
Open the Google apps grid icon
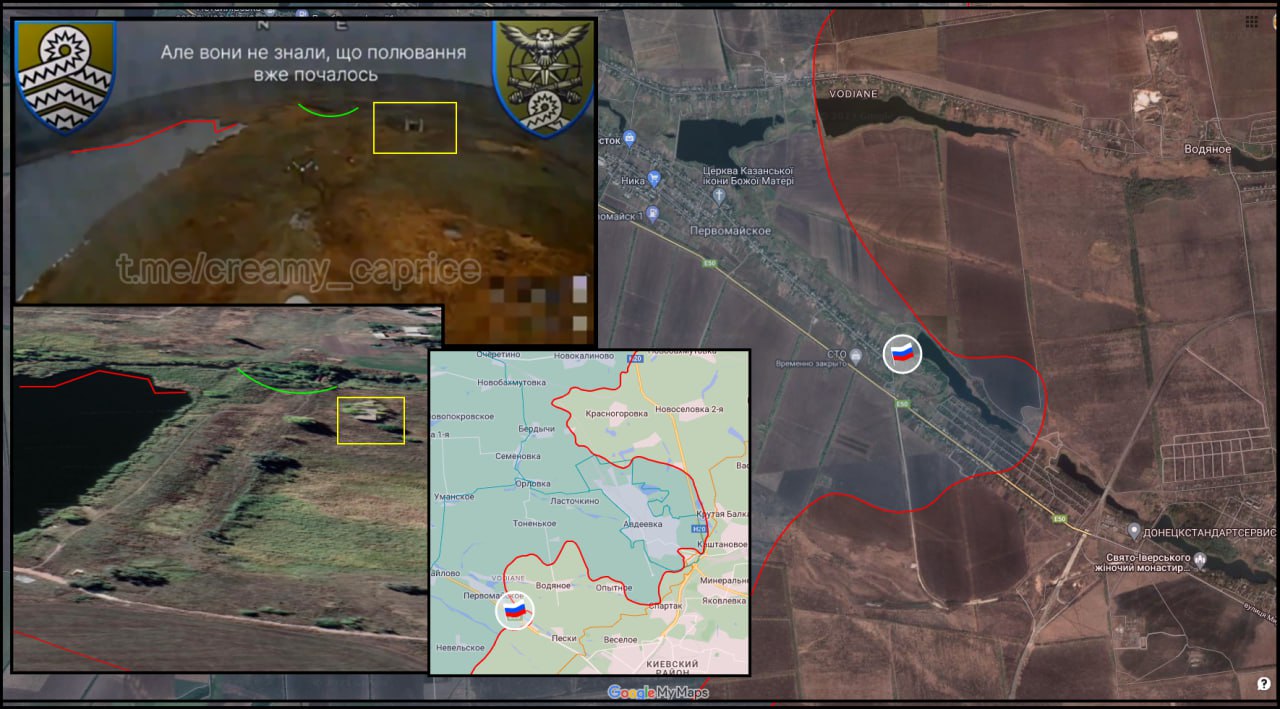coord(1252,22)
